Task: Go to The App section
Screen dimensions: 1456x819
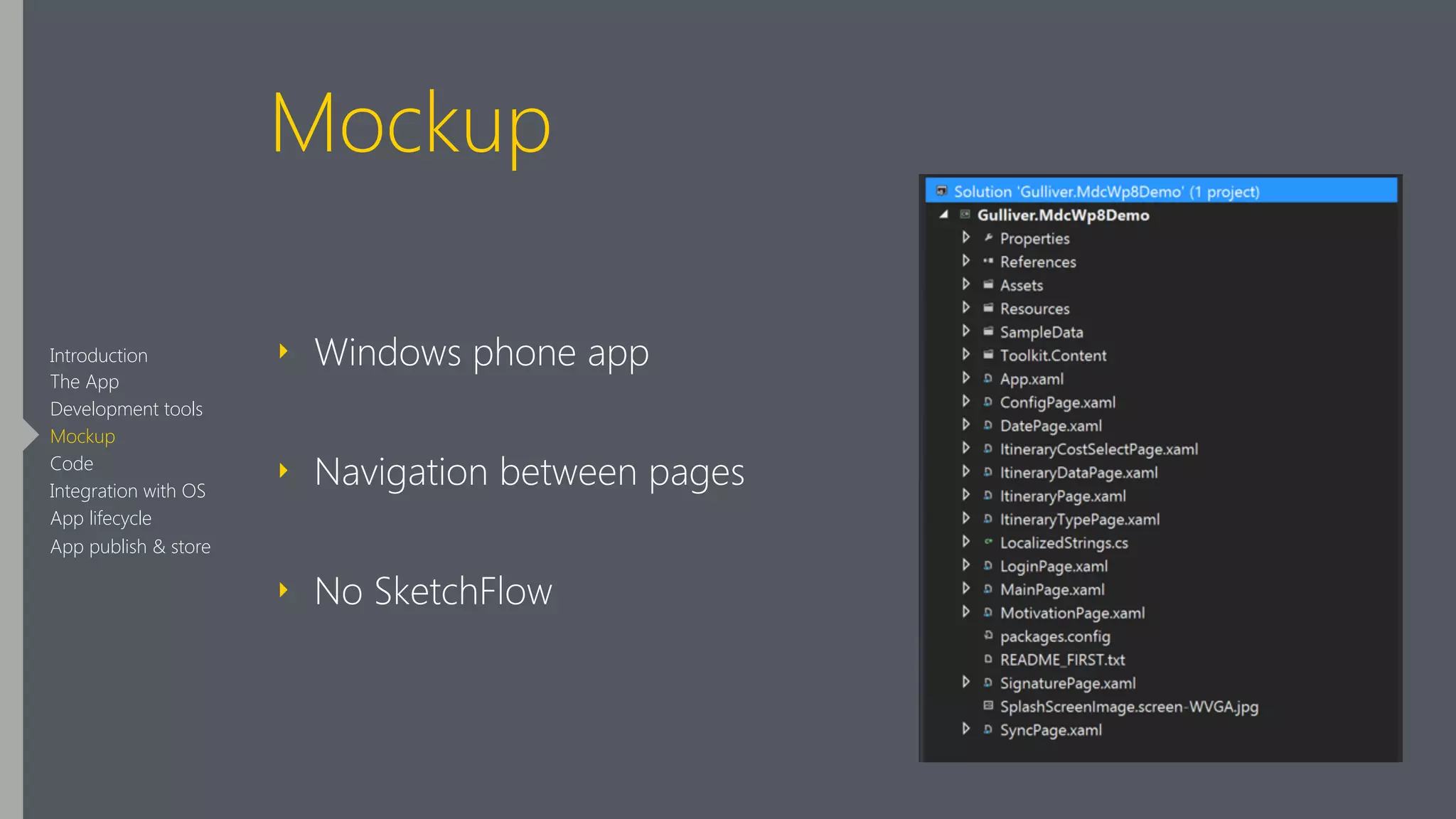Action: pos(85,382)
